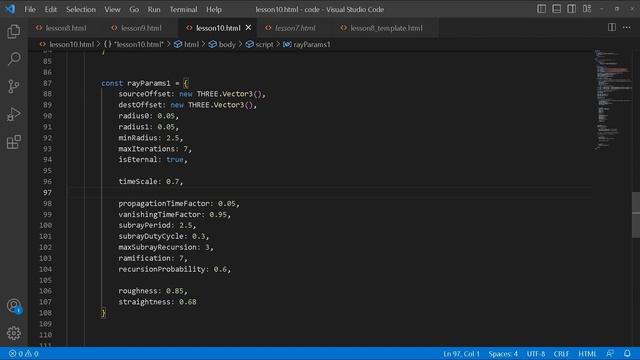
Task: Click the sourceOffset property
Action: tap(144, 94)
